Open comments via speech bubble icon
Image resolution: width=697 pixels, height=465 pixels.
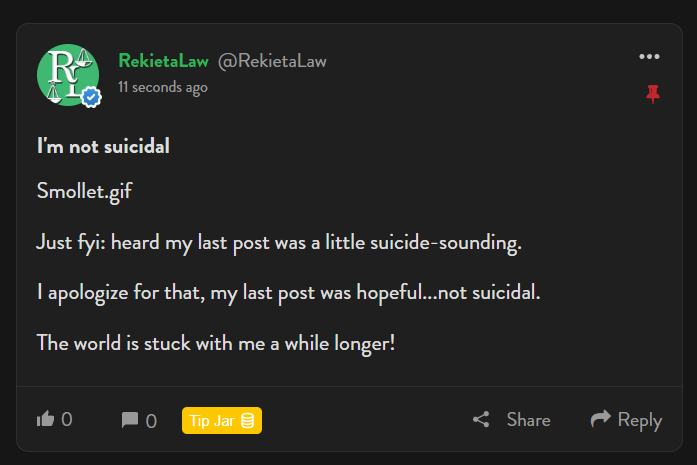(130, 420)
